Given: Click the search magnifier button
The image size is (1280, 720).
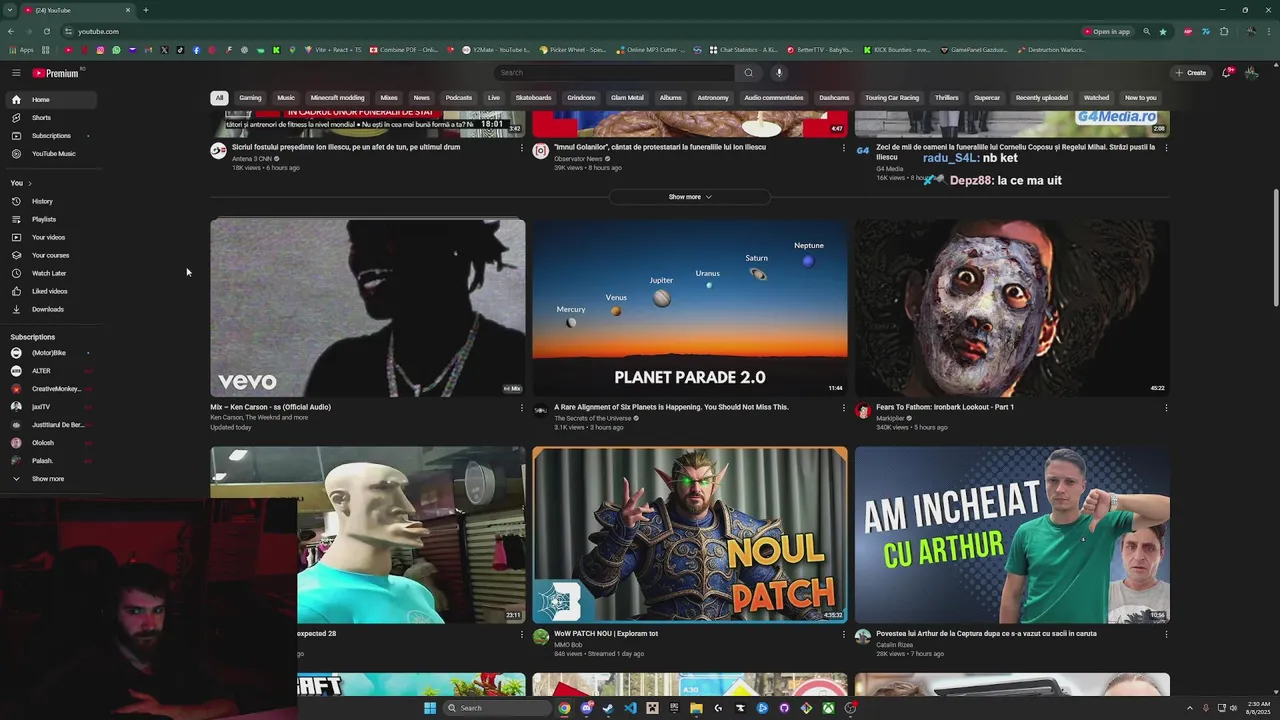Looking at the screenshot, I should point(748,73).
